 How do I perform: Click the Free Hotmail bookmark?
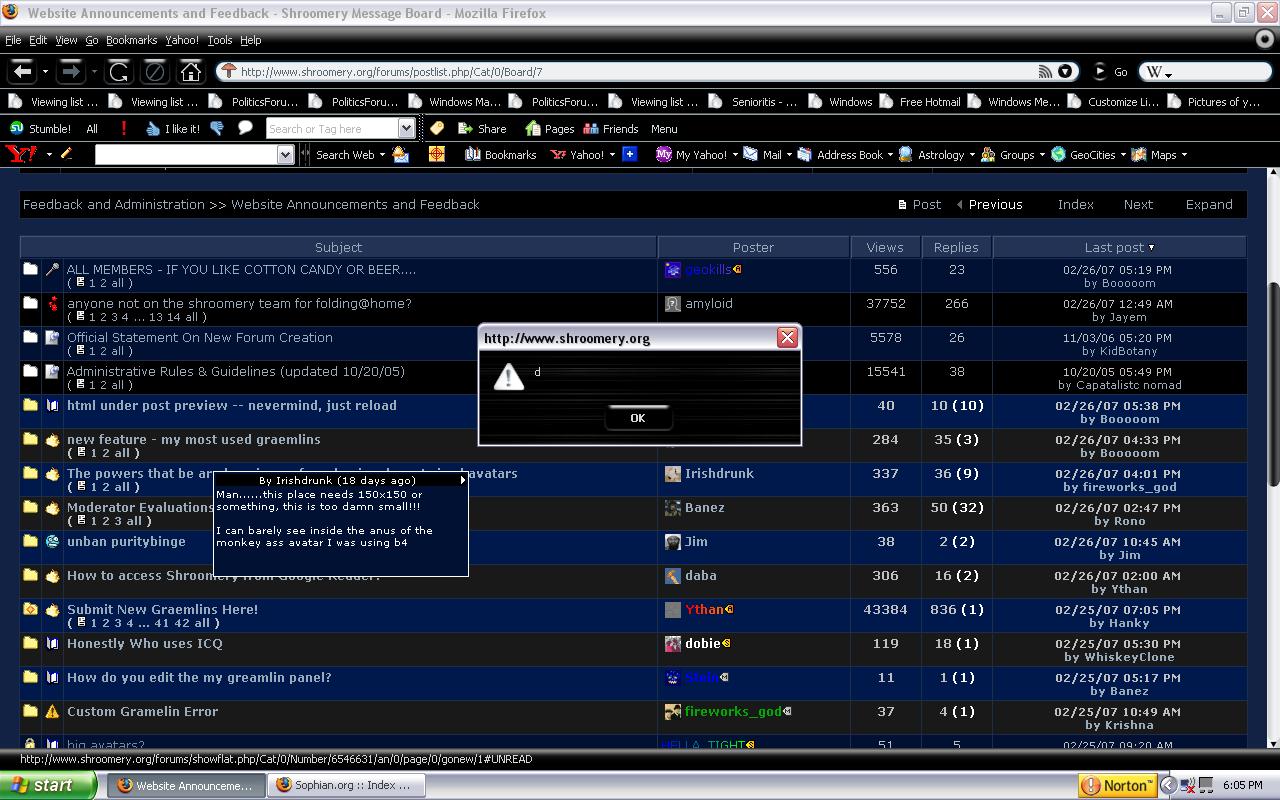coord(920,102)
